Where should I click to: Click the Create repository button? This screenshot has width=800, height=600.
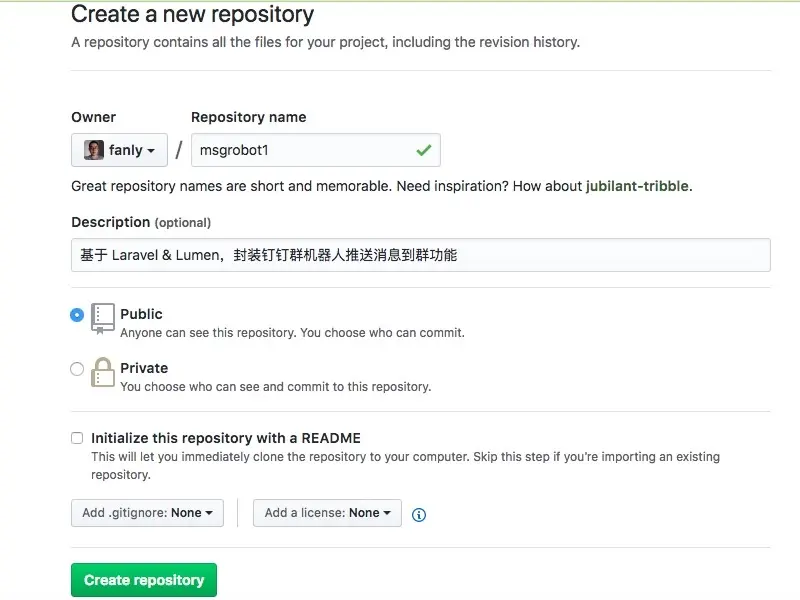click(x=144, y=580)
